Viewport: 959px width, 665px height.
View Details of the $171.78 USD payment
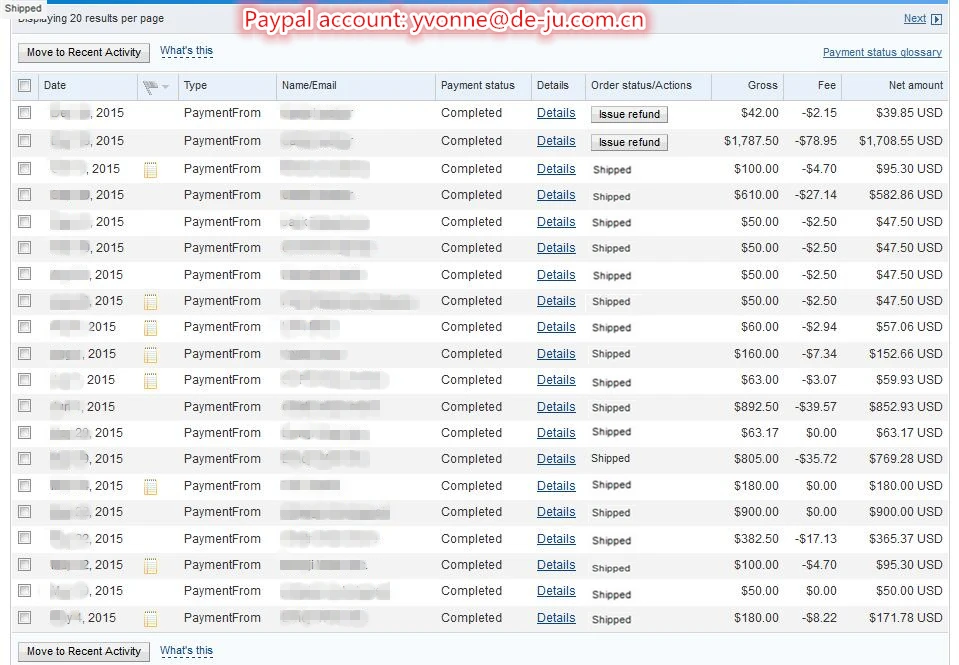(x=556, y=618)
